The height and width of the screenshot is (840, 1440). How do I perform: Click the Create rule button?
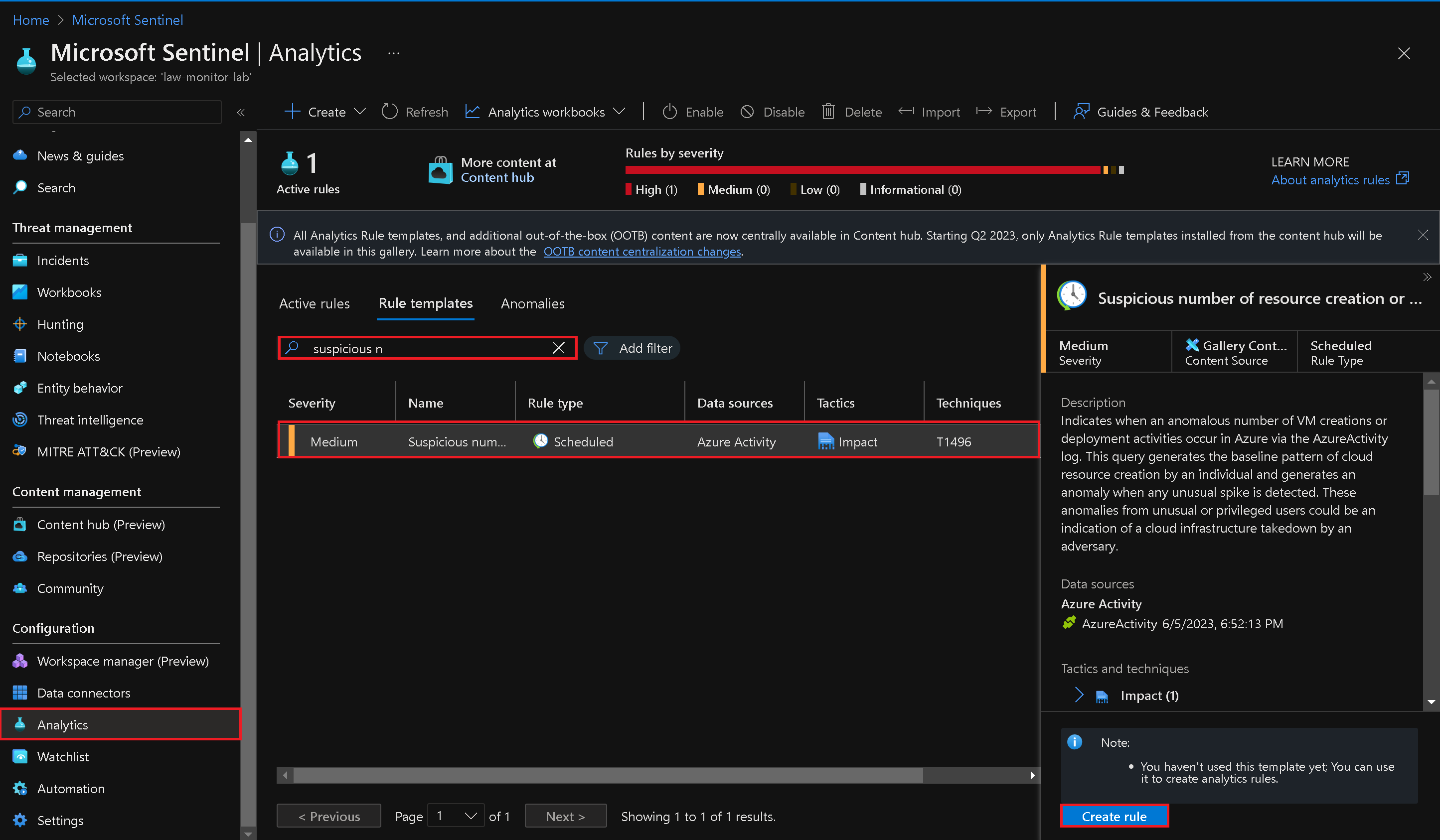pyautogui.click(x=1115, y=817)
